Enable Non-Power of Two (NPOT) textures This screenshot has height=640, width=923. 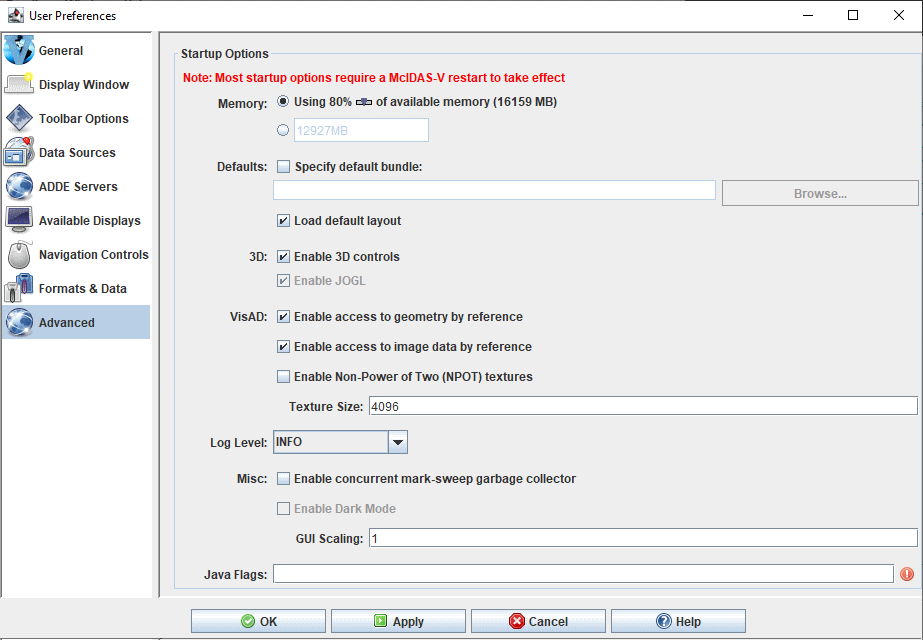click(283, 376)
